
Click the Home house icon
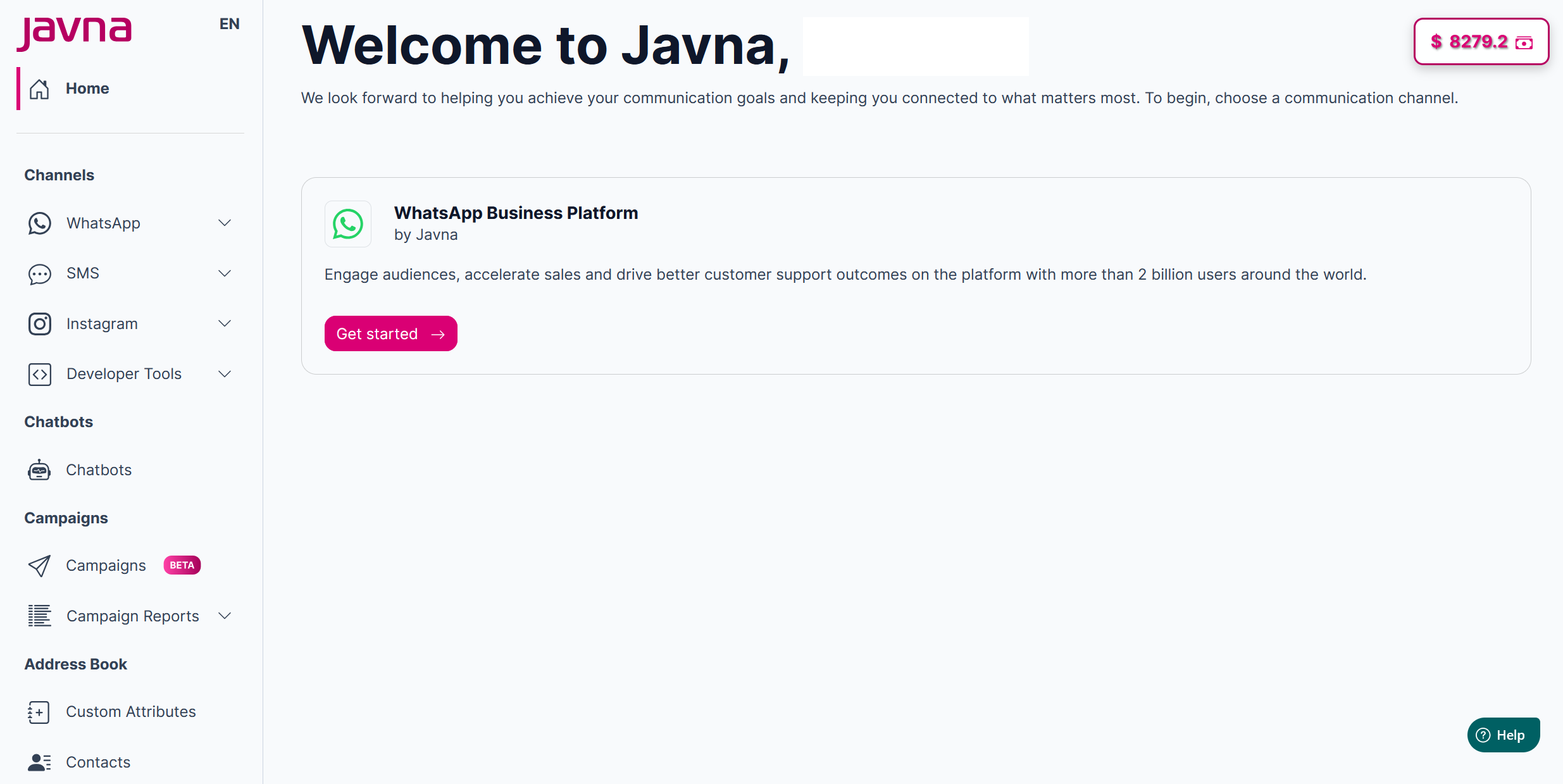[39, 89]
